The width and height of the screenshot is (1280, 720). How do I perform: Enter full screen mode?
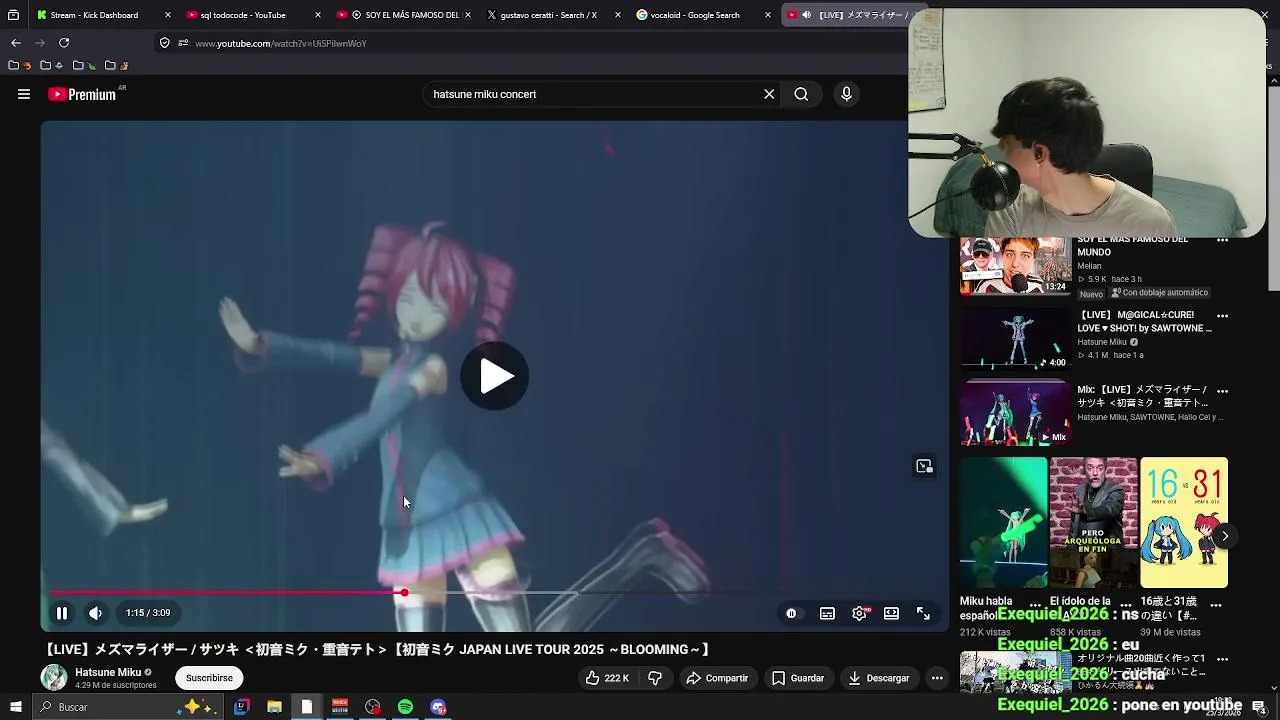(x=923, y=613)
